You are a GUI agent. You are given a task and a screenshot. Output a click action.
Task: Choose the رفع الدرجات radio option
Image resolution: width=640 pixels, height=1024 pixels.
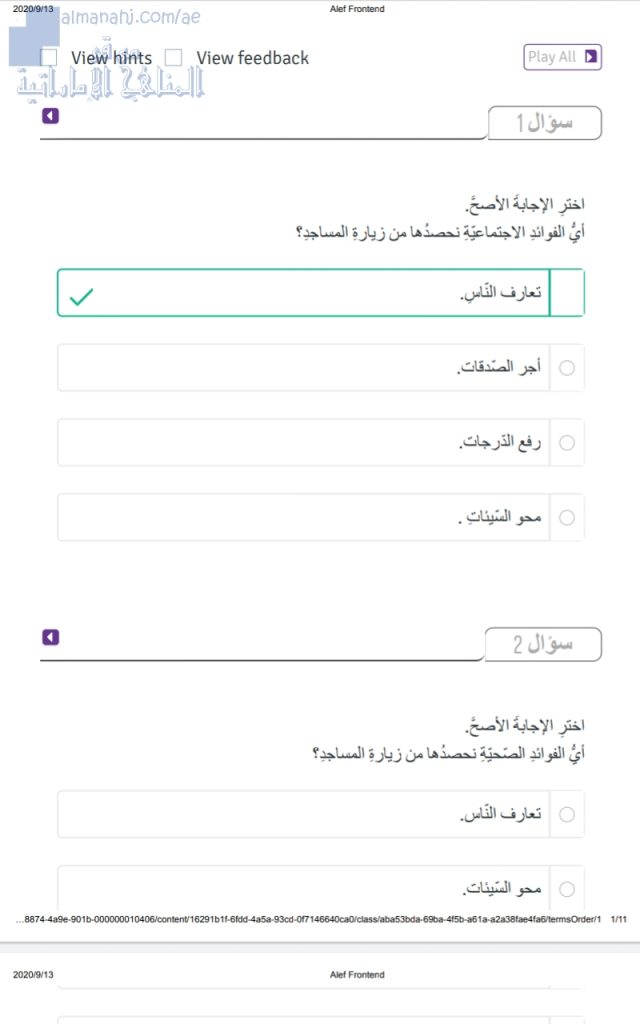pyautogui.click(x=567, y=442)
